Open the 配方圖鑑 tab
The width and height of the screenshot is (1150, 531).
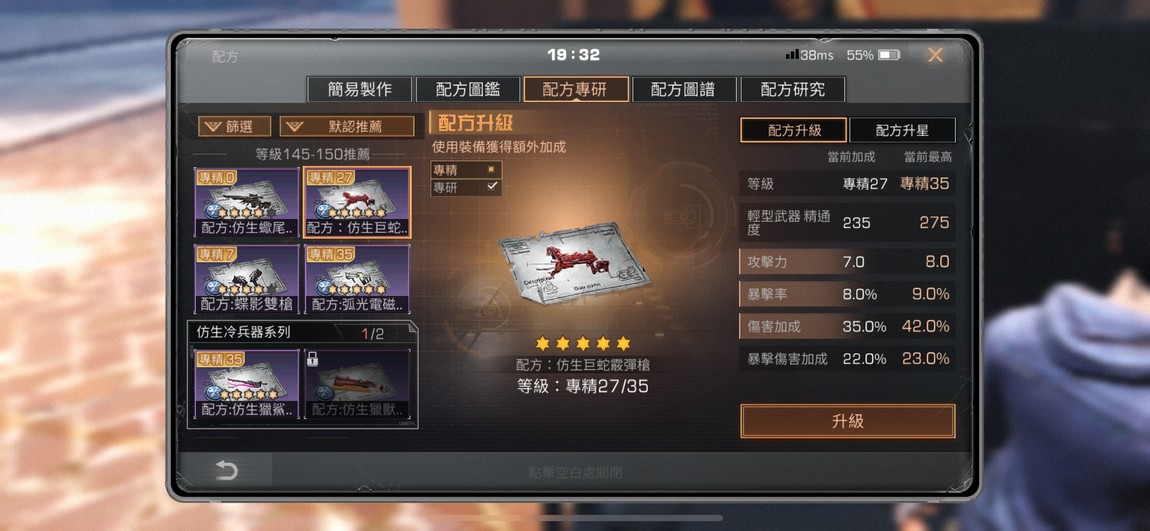[468, 89]
